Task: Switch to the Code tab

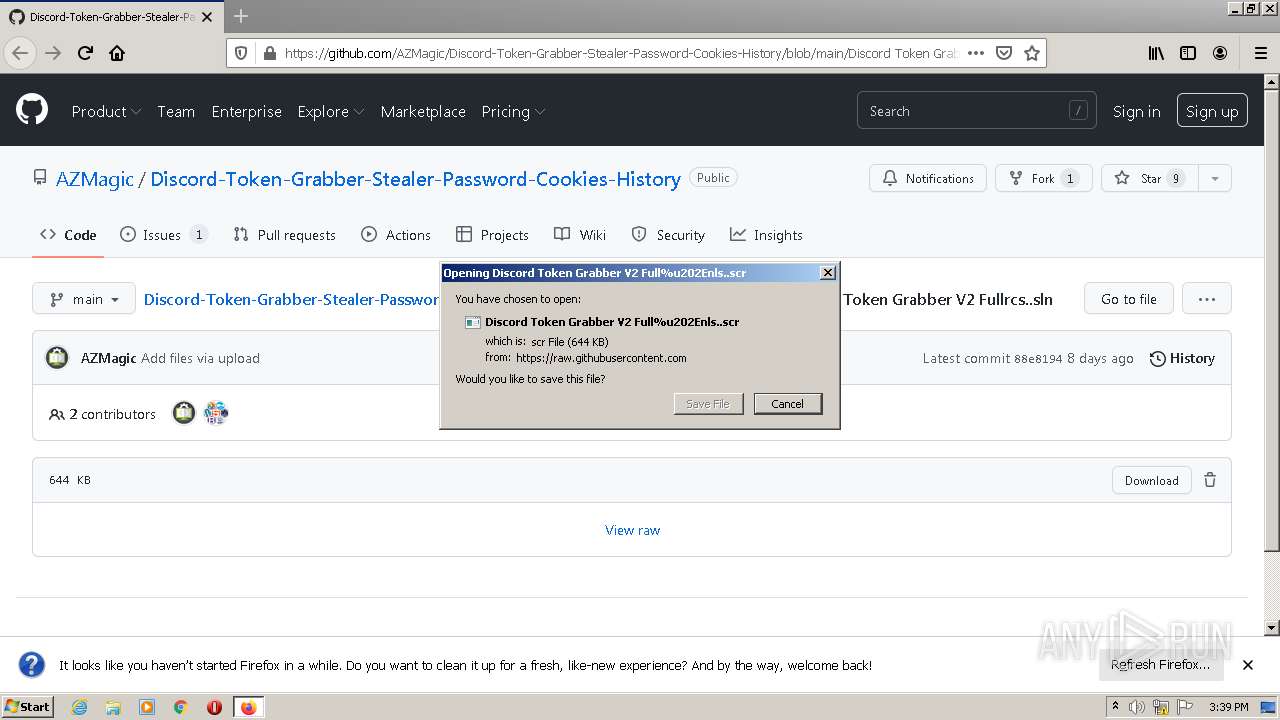Action: point(68,235)
